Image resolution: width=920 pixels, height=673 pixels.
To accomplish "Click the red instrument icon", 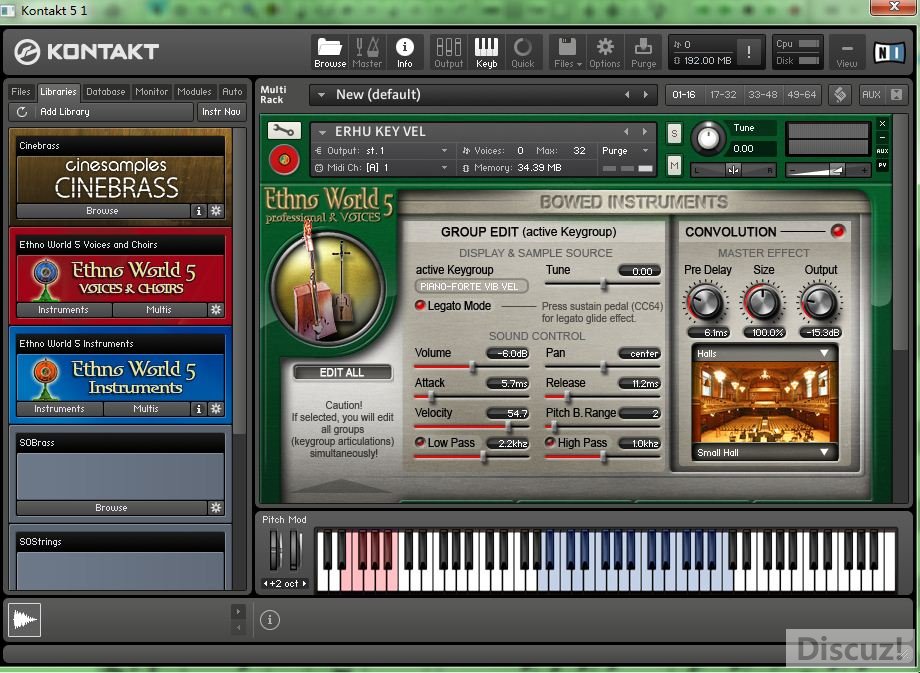I will [284, 160].
